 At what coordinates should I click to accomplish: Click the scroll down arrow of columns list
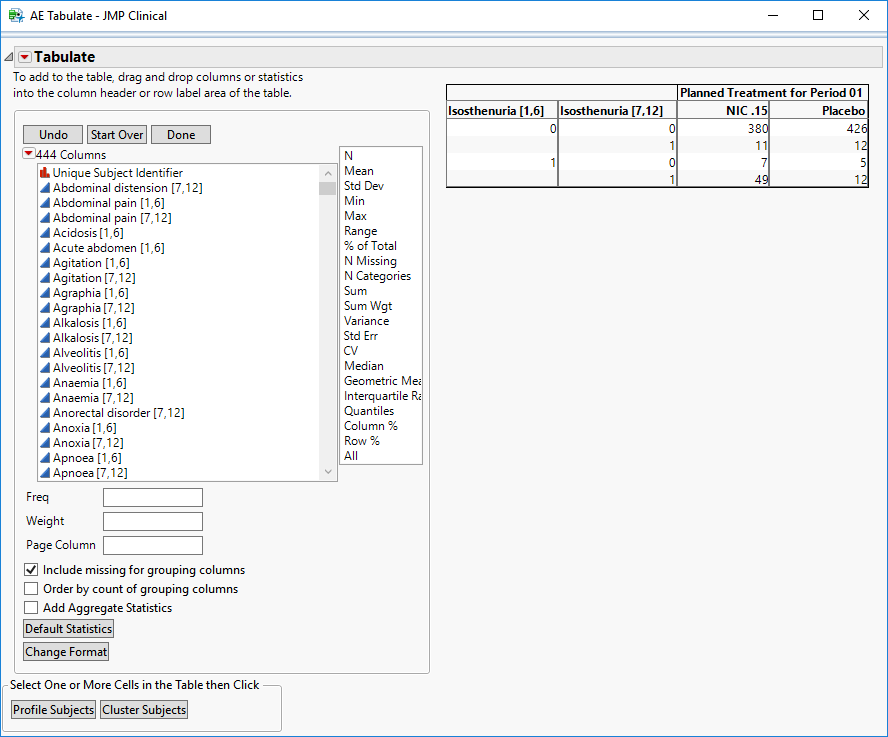coord(327,472)
